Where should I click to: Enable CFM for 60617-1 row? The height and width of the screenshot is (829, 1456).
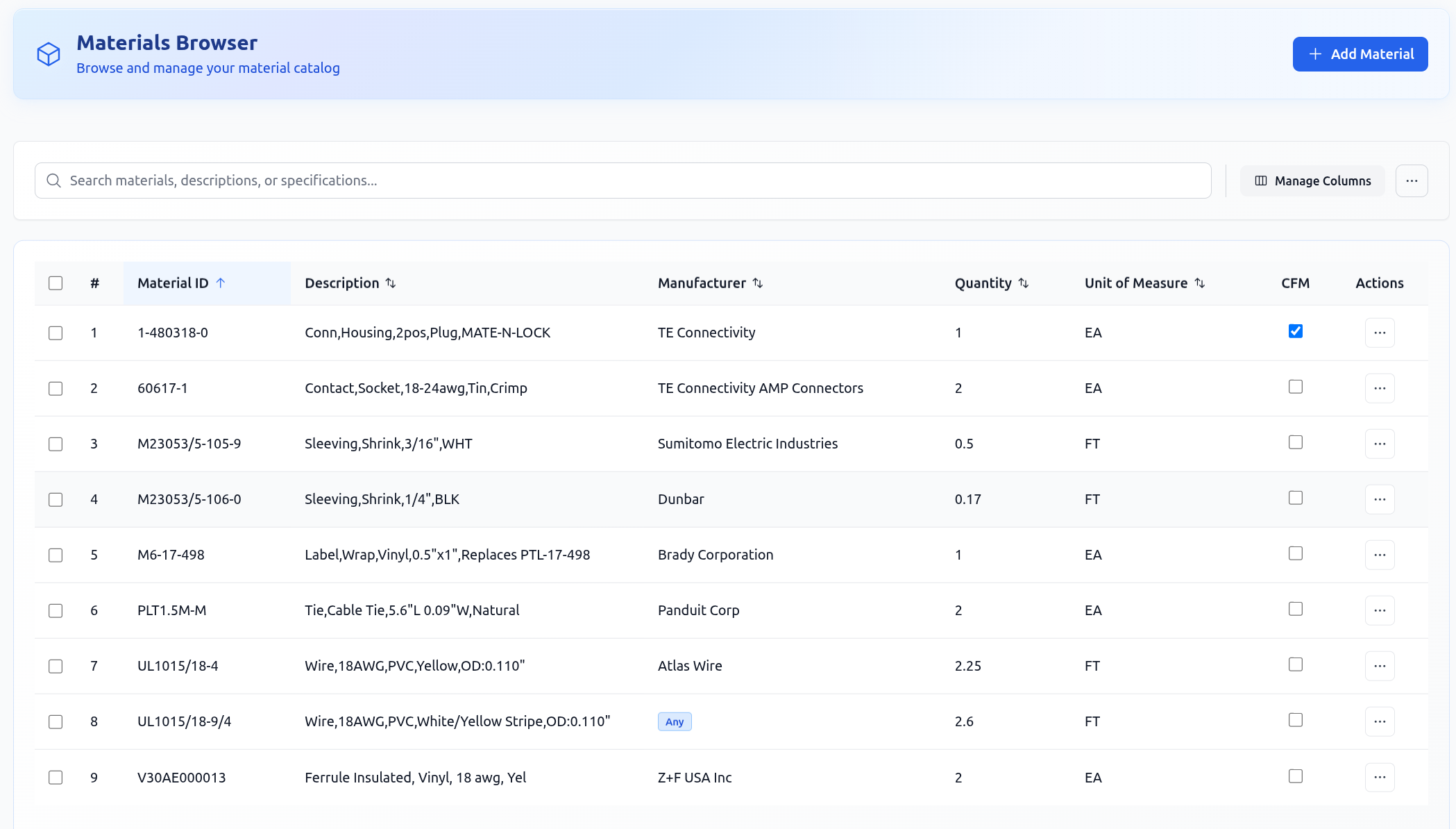tap(1296, 387)
